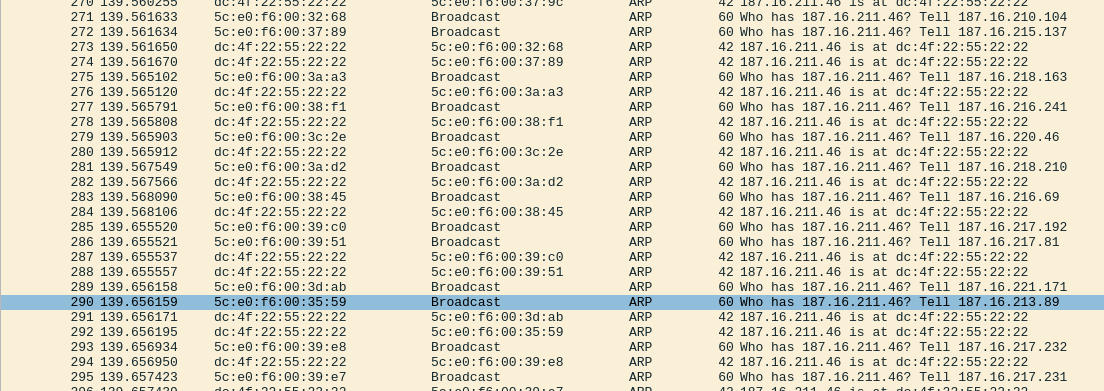Click reply destined to 5c:e0:f6:00:3c:2e
This screenshot has width=1104, height=391.
552,152
